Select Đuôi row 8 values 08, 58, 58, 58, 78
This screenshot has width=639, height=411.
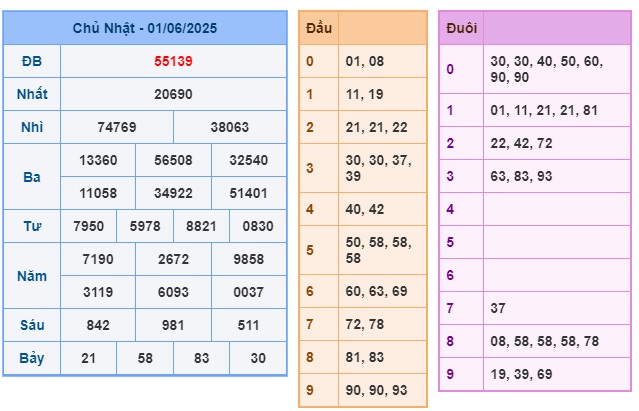(x=544, y=341)
